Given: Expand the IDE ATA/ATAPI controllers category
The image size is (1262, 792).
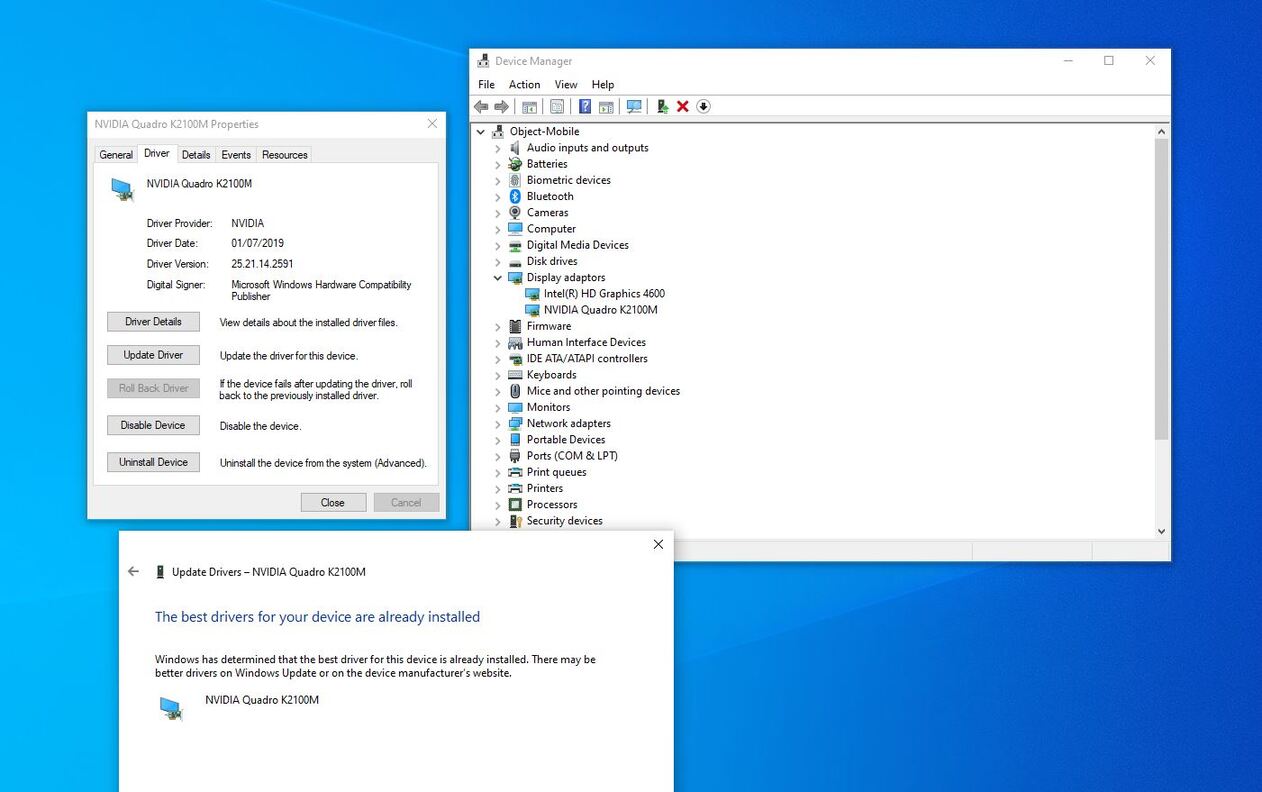Looking at the screenshot, I should coord(498,359).
